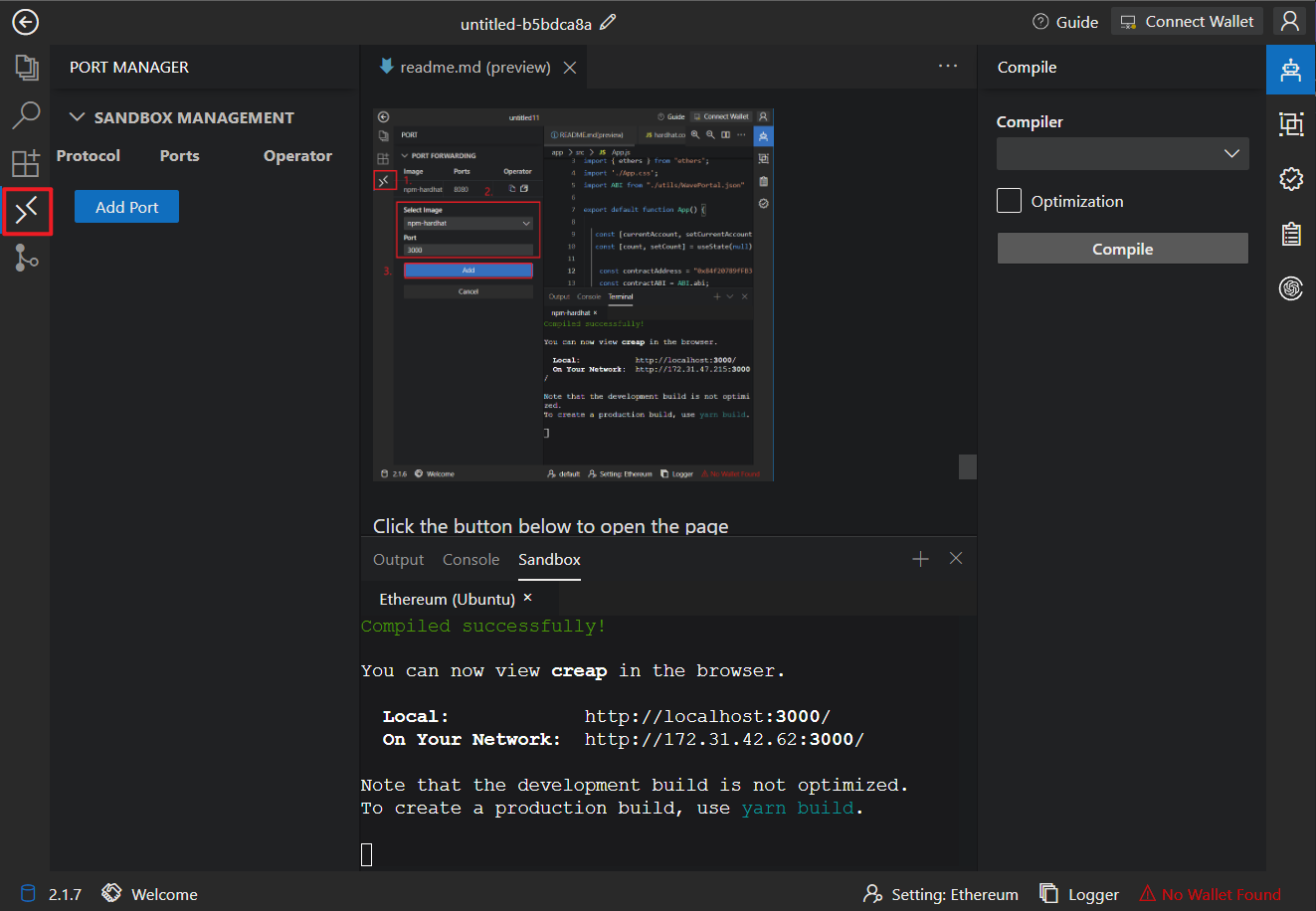Open the editor more options menu

coord(948,66)
